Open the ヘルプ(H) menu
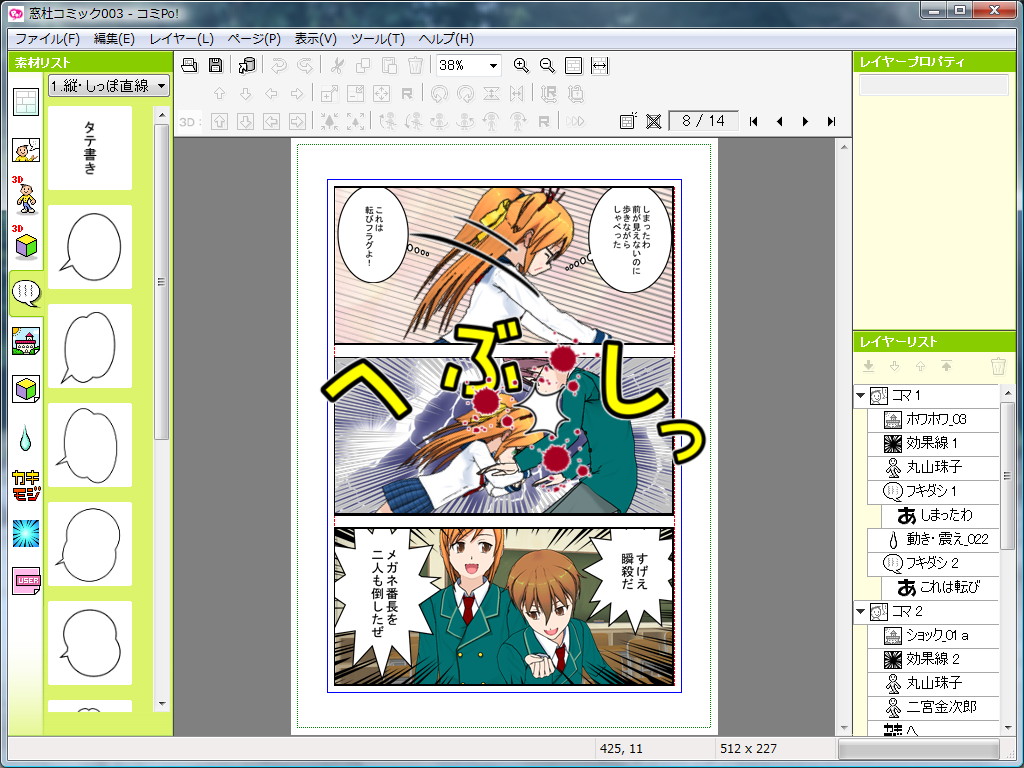The height and width of the screenshot is (768, 1024). pos(446,39)
